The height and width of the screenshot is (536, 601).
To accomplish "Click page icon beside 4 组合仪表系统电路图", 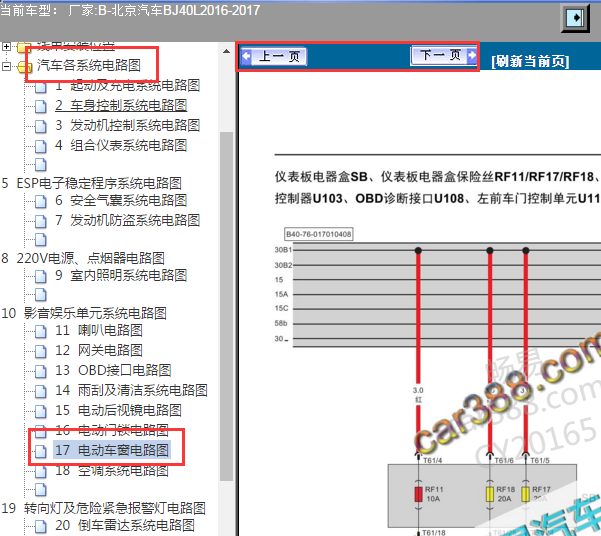I will pyautogui.click(x=41, y=146).
